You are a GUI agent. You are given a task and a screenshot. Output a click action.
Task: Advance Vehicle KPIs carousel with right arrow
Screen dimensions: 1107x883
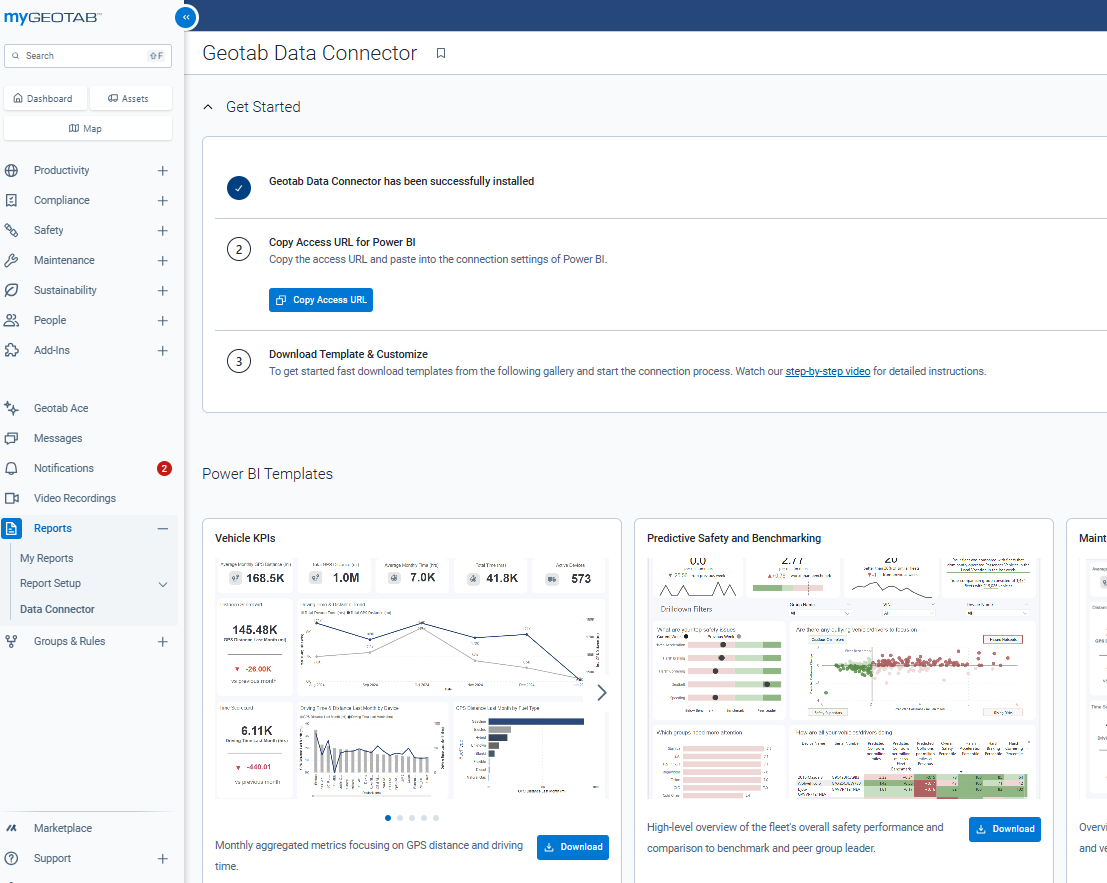tap(602, 692)
